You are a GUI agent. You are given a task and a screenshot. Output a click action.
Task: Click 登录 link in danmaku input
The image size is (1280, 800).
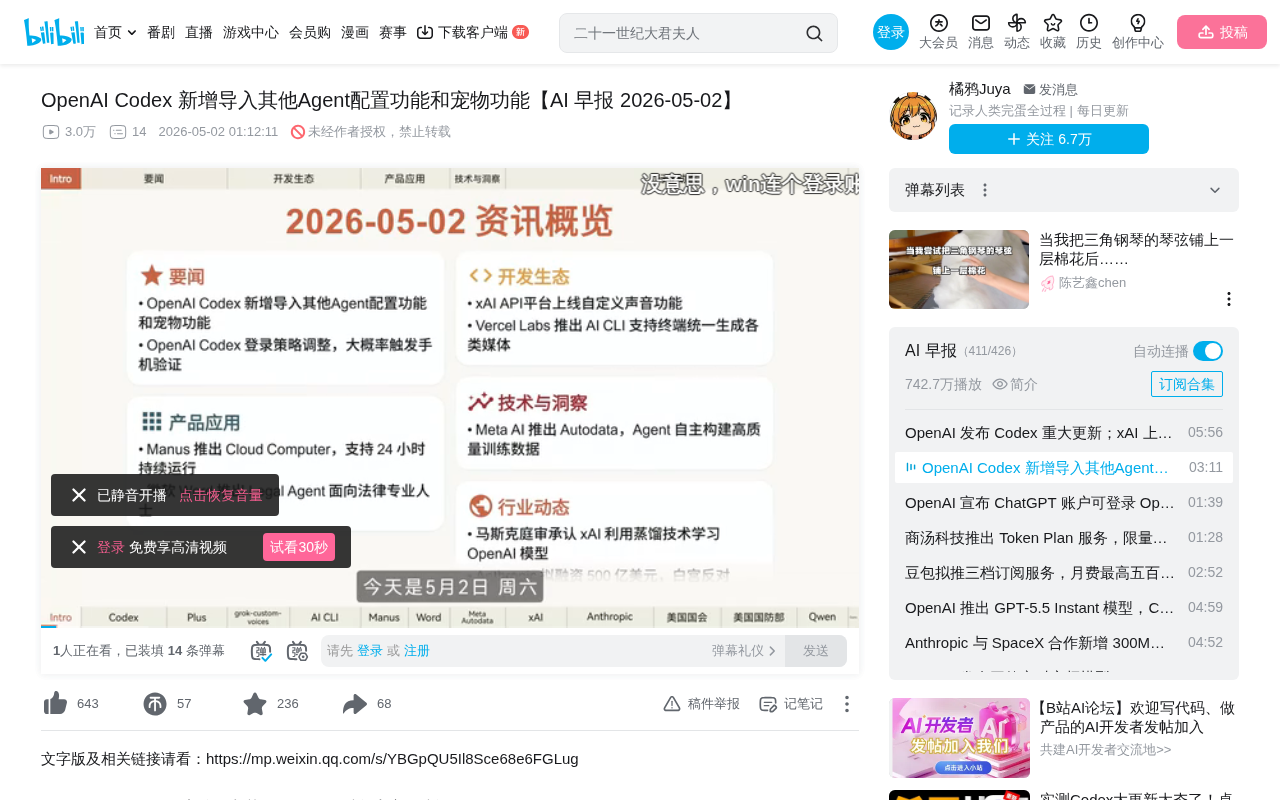tap(370, 651)
